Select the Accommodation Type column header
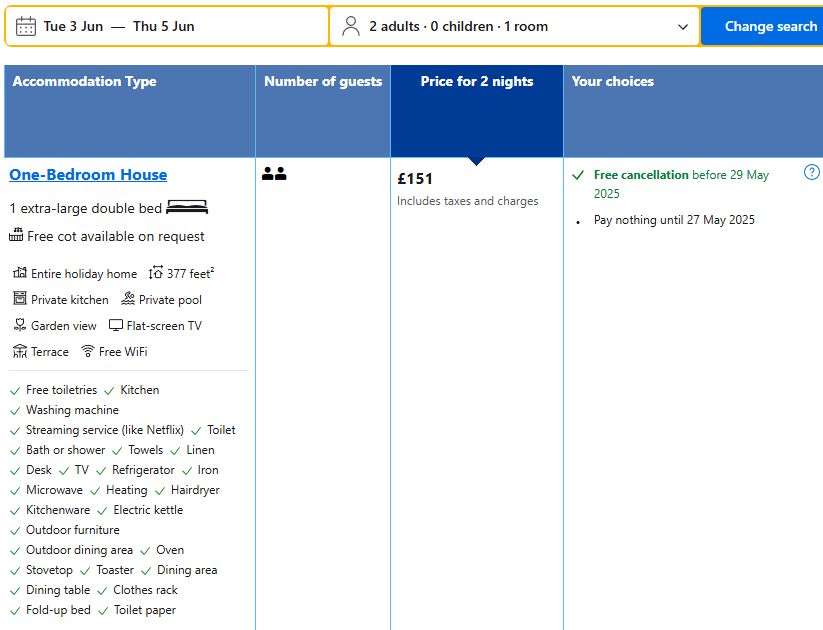Image resolution: width=823 pixels, height=630 pixels. click(85, 82)
